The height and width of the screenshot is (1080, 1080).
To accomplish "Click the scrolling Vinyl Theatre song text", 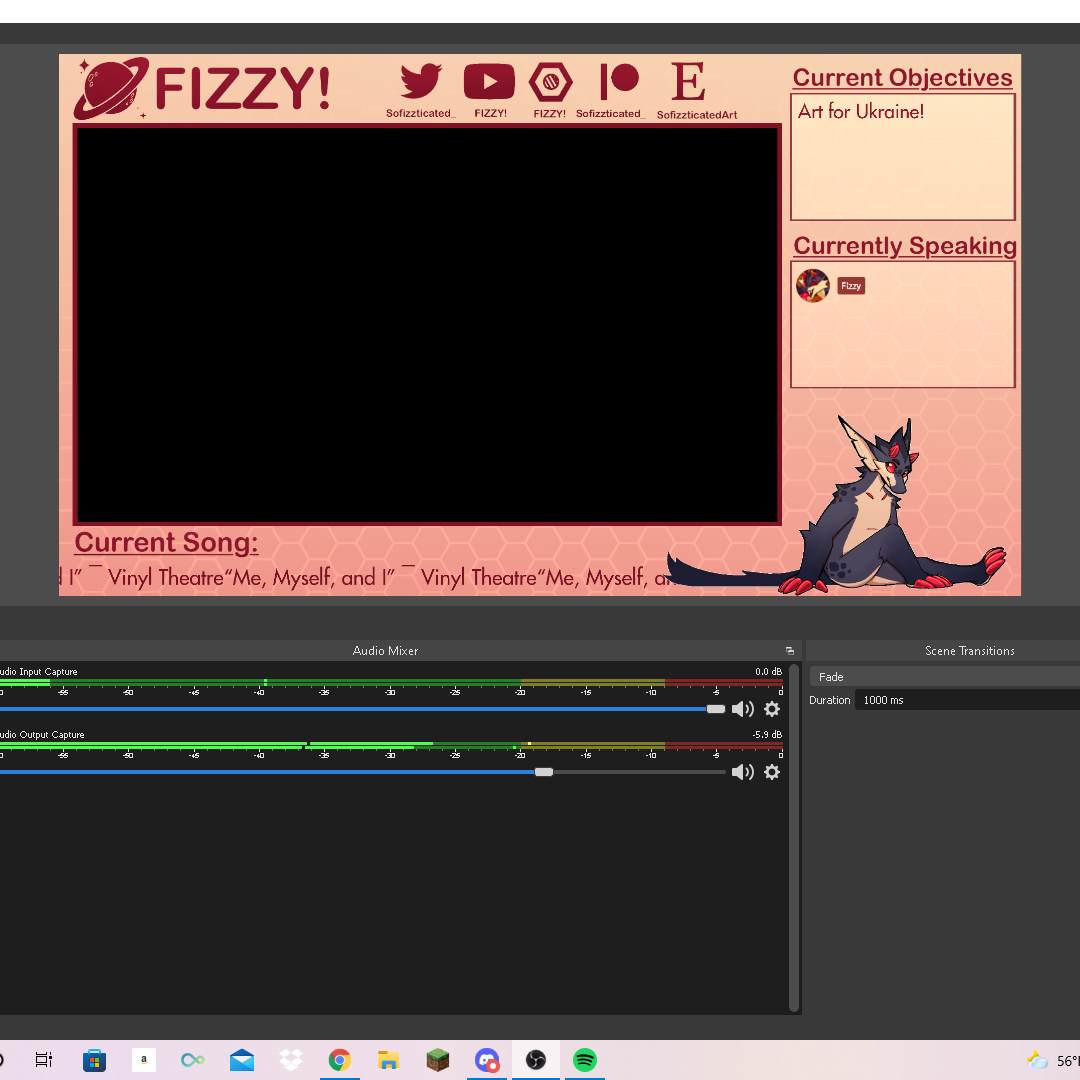I will 365,577.
